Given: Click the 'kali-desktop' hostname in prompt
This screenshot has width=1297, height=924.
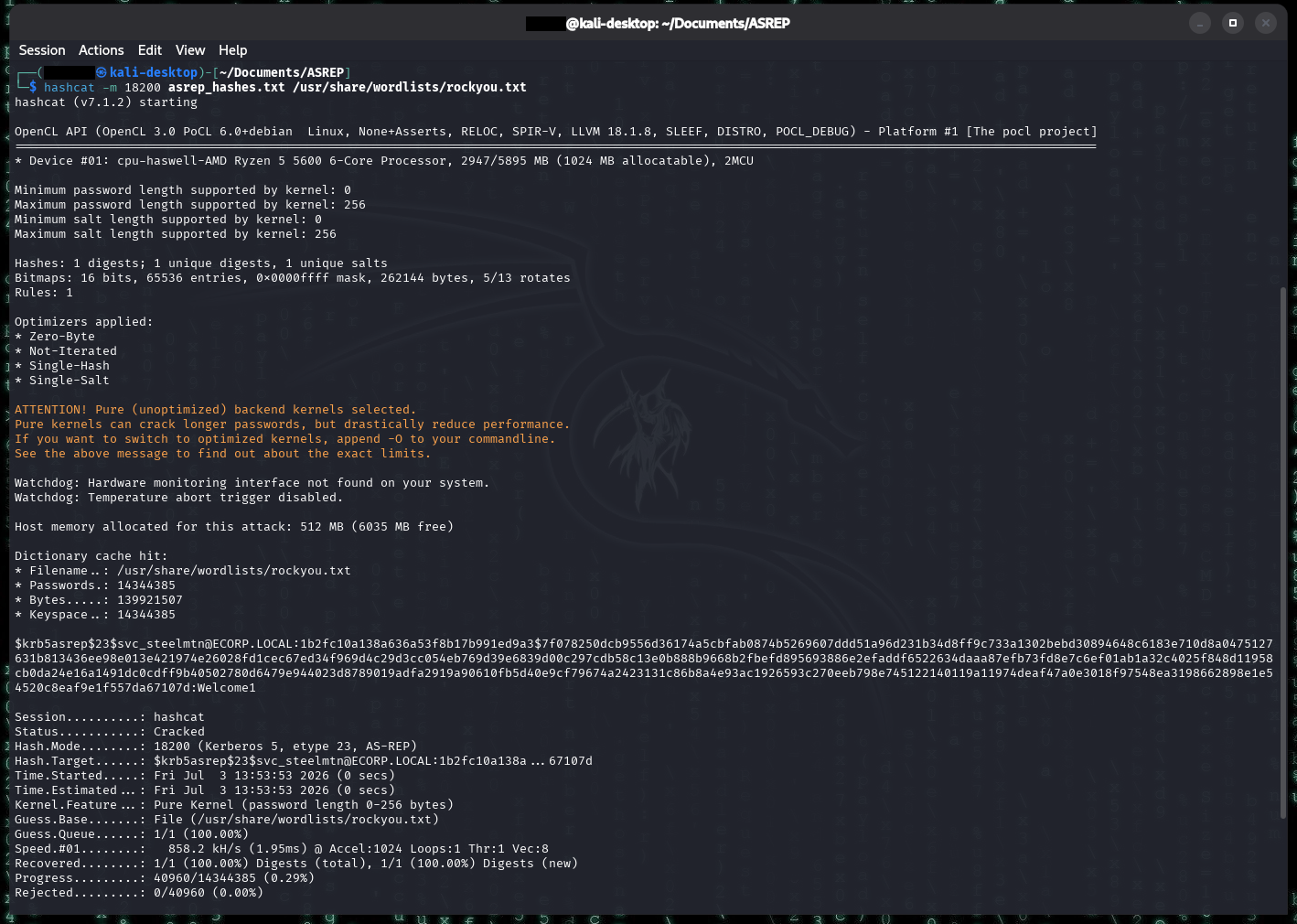Looking at the screenshot, I should tap(154, 72).
